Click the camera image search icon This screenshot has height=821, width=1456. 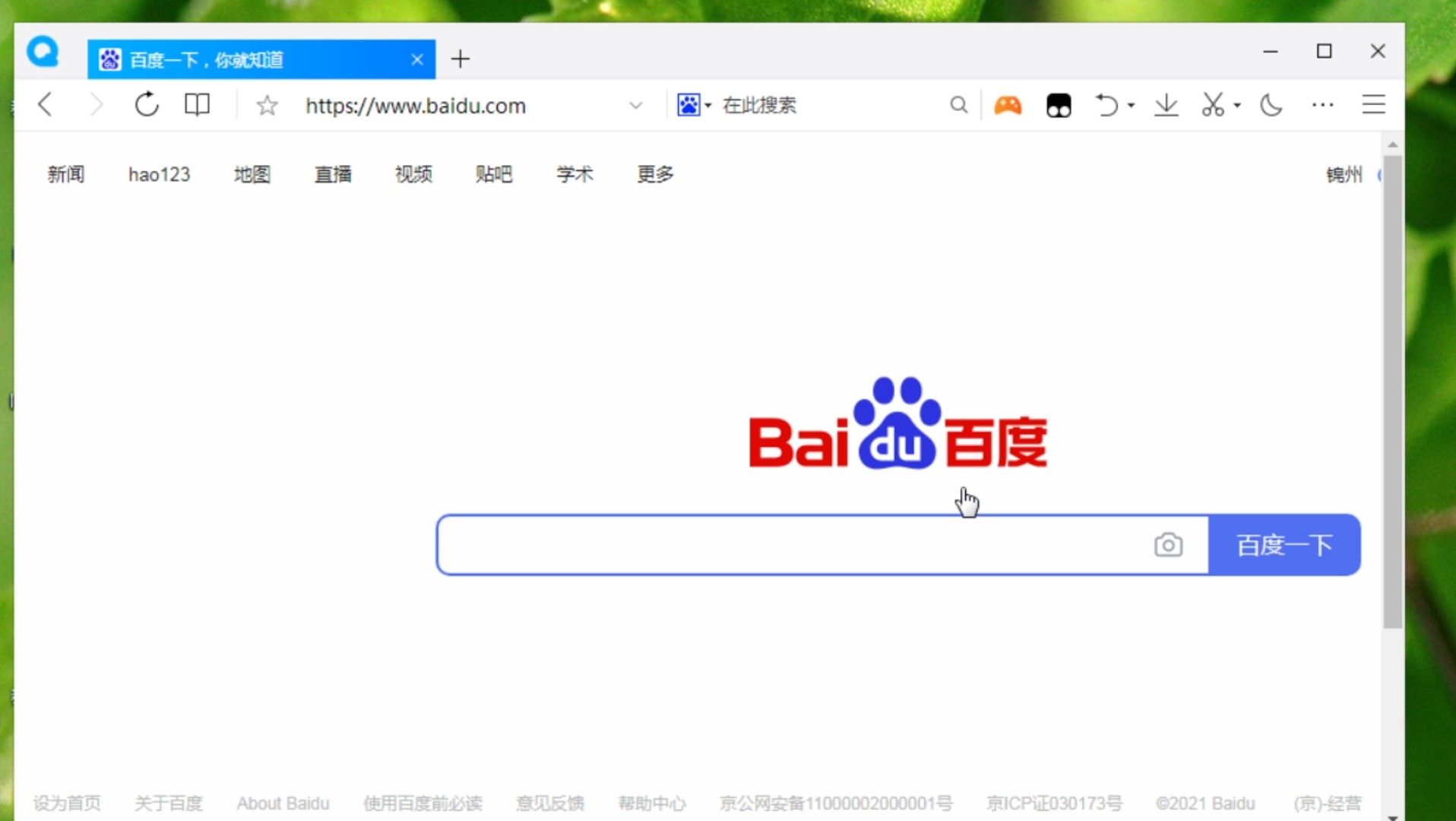[1168, 545]
